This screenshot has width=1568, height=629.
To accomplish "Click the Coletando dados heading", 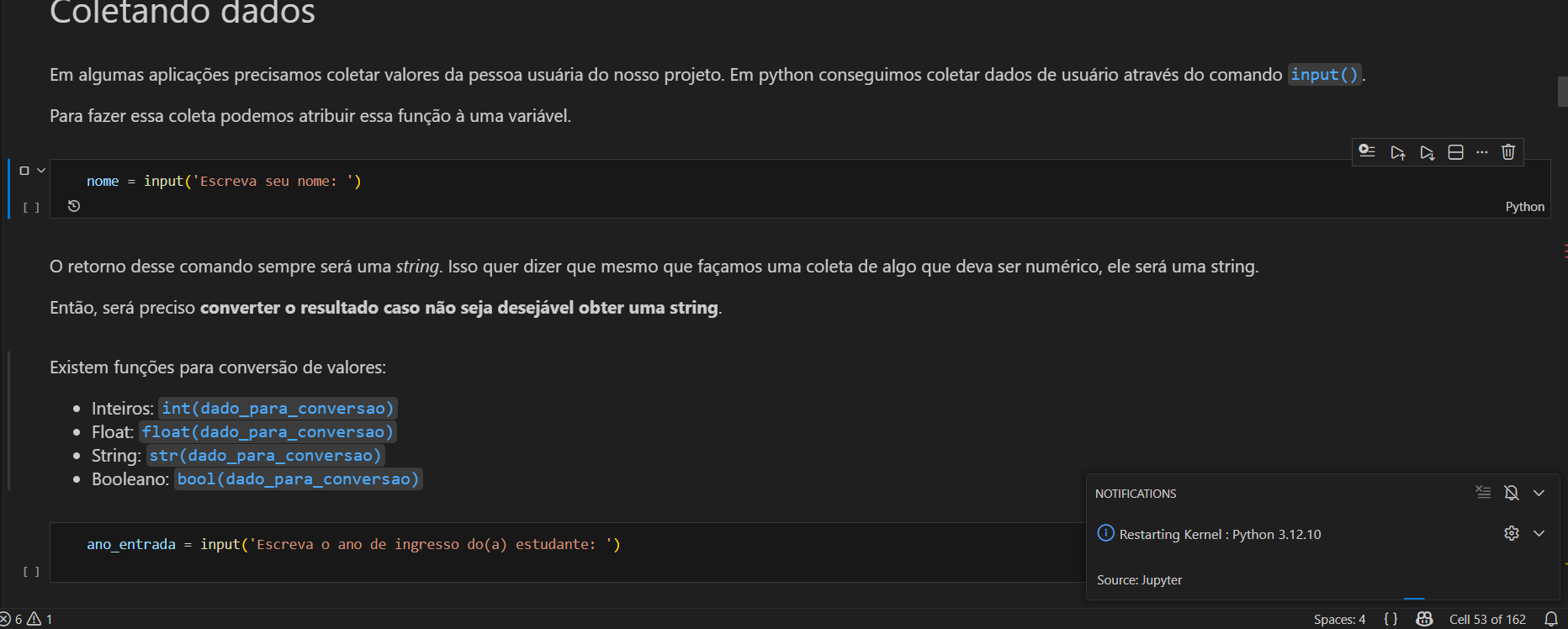I will tap(183, 12).
